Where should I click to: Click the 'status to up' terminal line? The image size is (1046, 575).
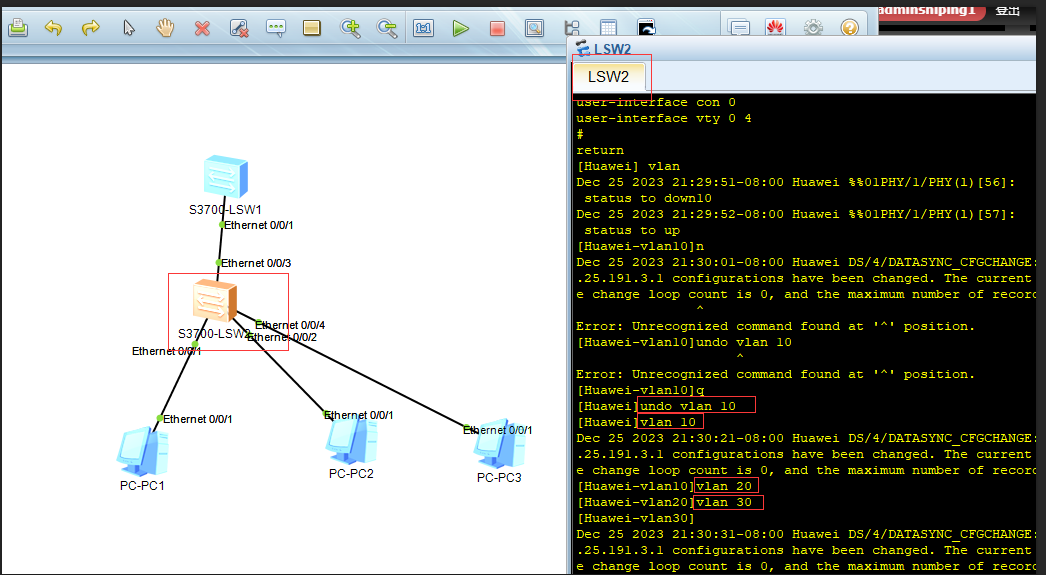click(x=632, y=230)
